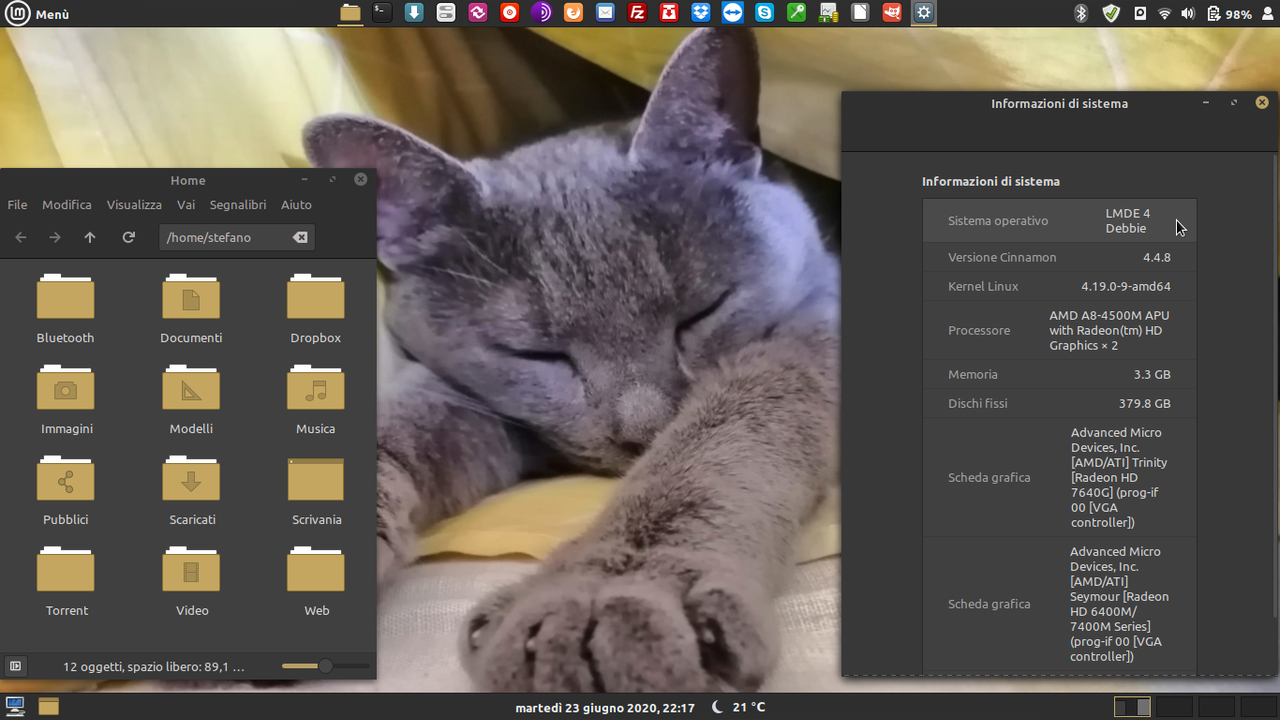Open the files launcher in the top panel

pos(349,13)
